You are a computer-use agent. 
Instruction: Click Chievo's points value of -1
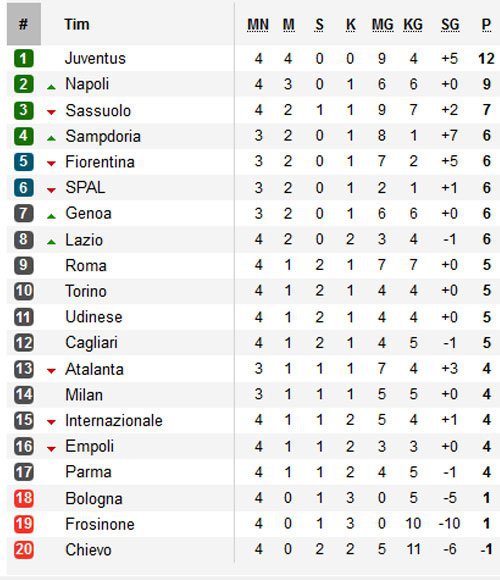486,549
